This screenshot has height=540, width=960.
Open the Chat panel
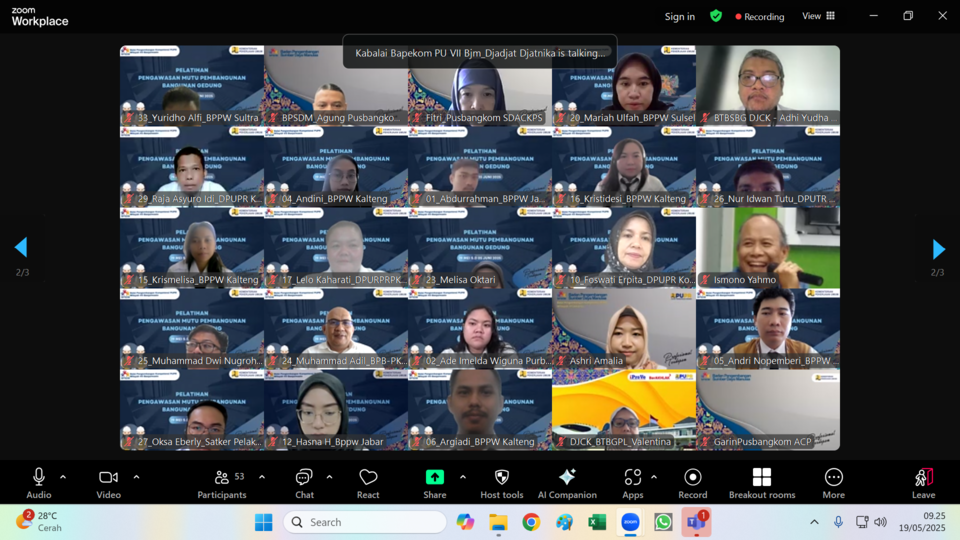(304, 482)
